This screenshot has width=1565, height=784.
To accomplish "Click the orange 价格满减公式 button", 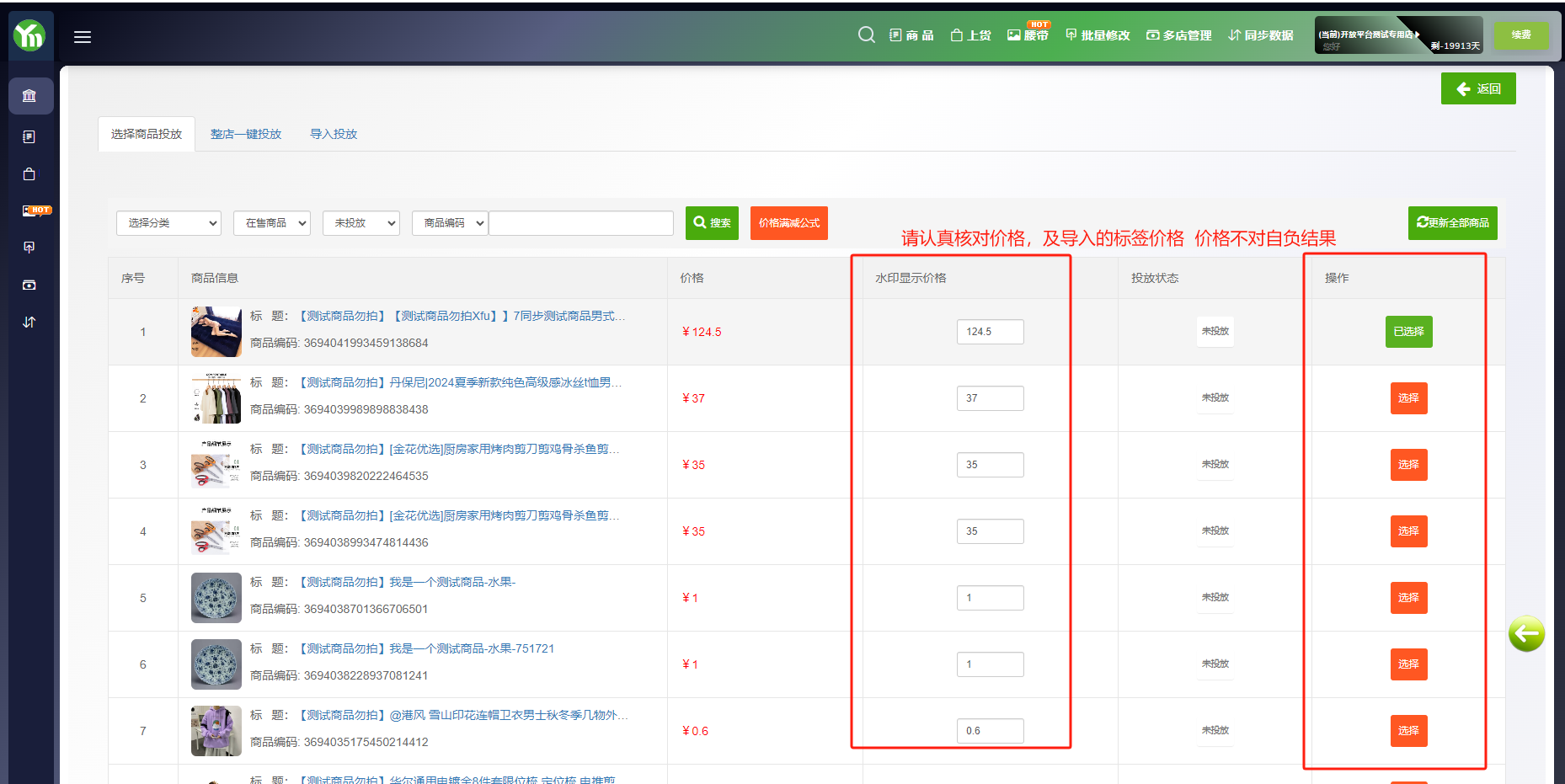I will 788,223.
